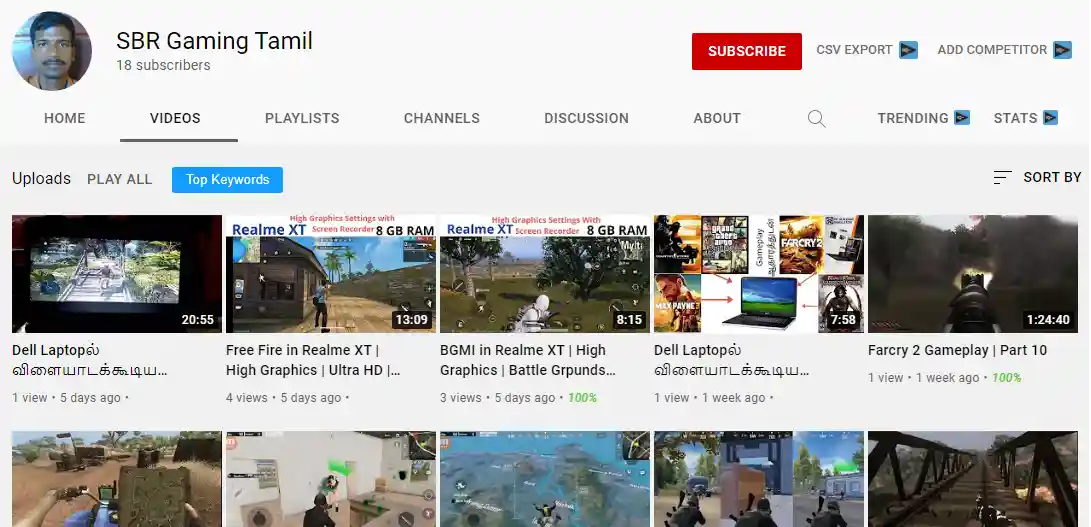Image resolution: width=1091 pixels, height=527 pixels.
Task: Open the PLAYLISTS tab
Action: (x=302, y=118)
